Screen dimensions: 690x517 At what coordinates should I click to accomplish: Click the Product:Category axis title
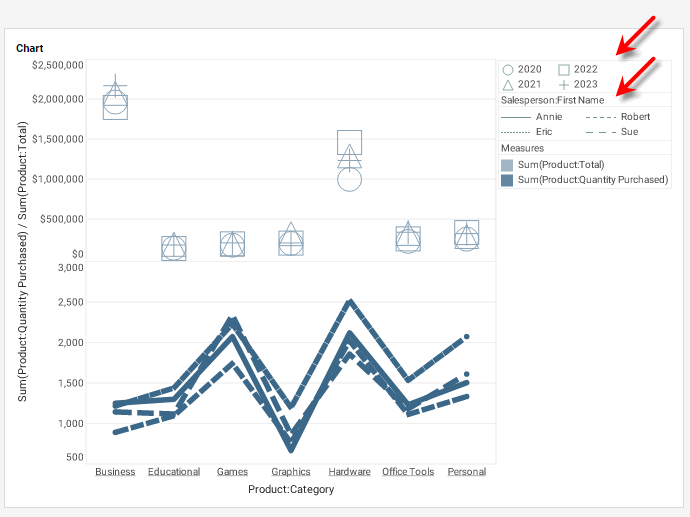291,490
